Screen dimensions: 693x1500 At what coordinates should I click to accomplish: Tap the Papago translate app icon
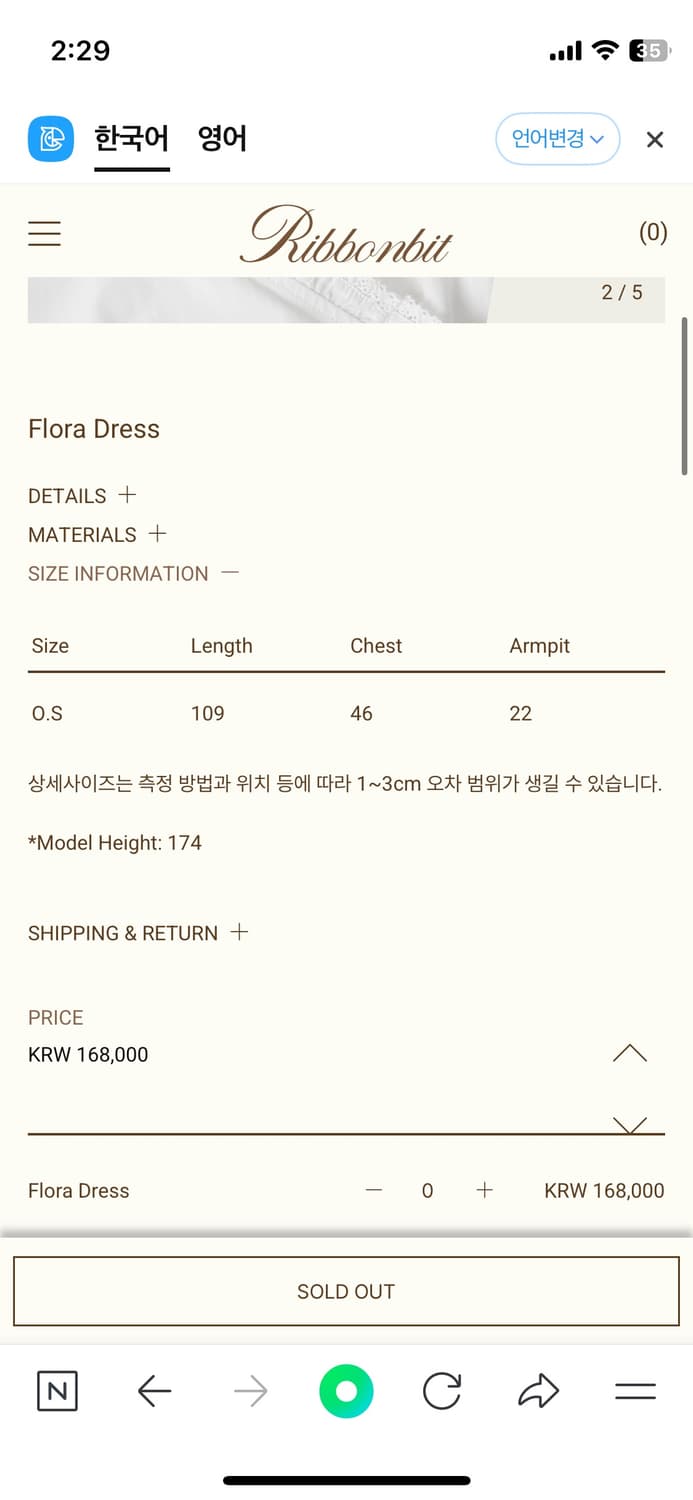(50, 139)
